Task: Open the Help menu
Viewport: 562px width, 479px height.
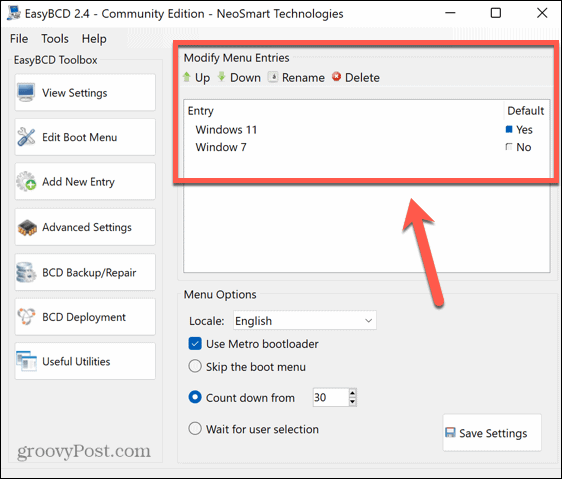Action: pos(94,39)
